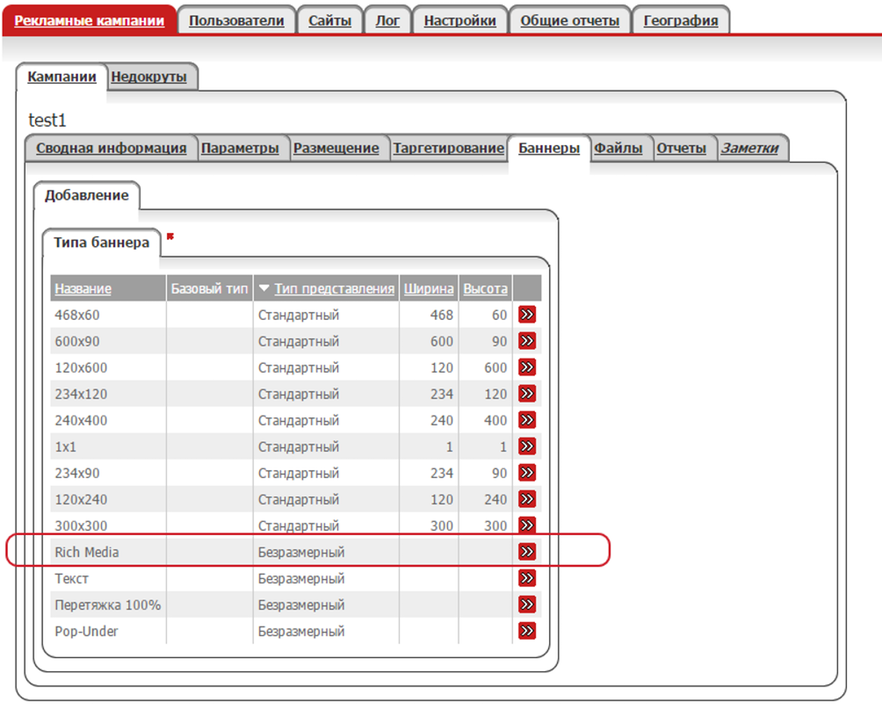Choose 120x600 banner arrow icon
Screen dimensions: 882x724
click(526, 367)
